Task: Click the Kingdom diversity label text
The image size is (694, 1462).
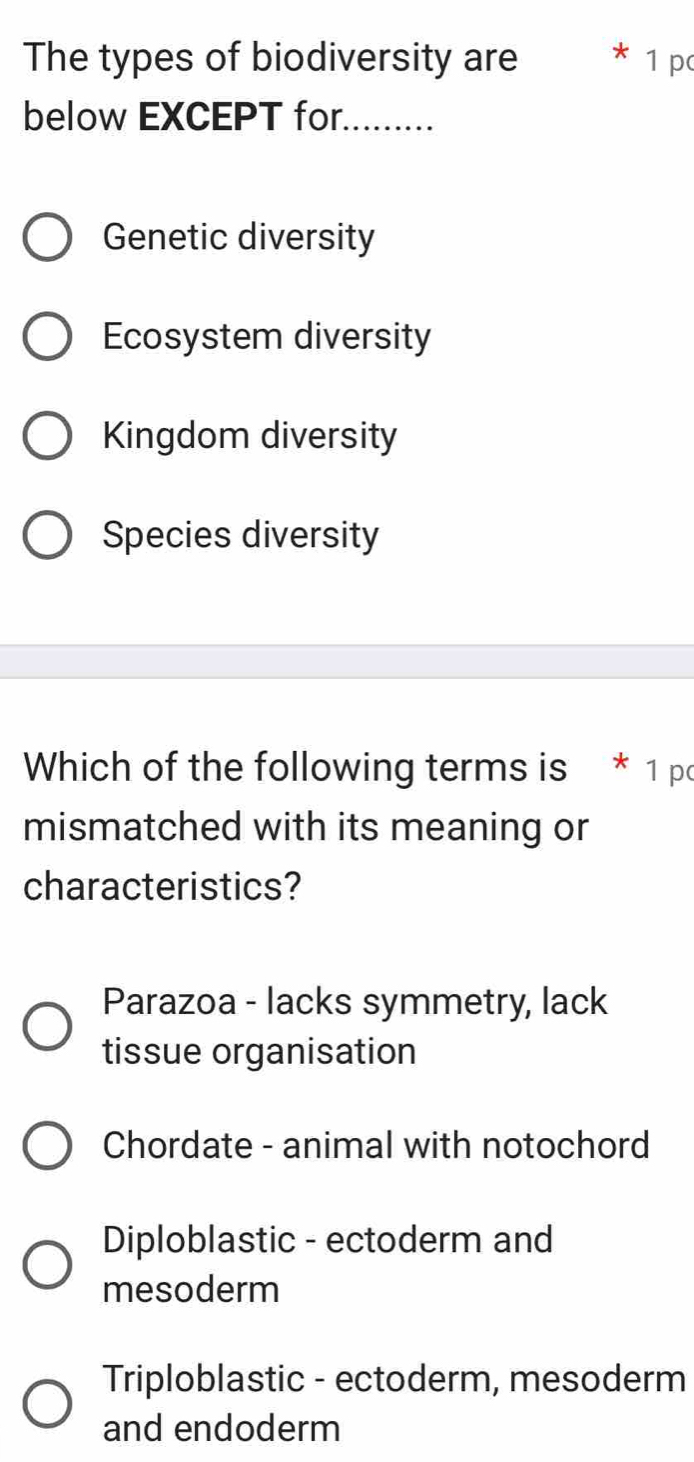Action: click(248, 435)
